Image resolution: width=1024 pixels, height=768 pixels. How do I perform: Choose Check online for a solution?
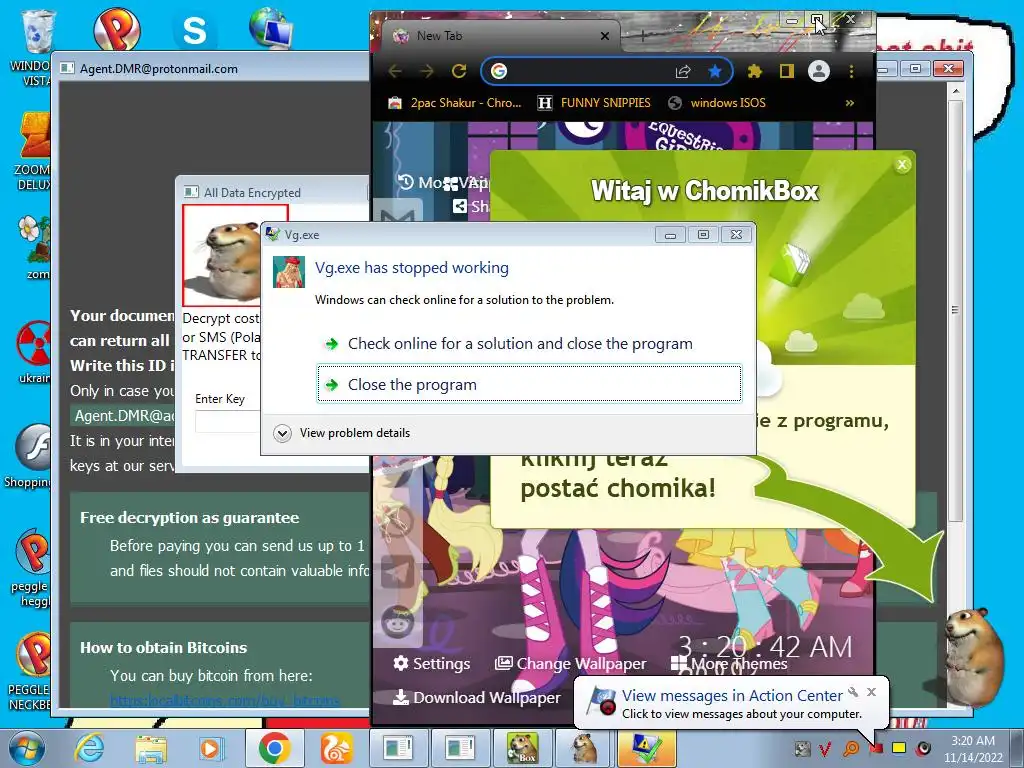[x=520, y=344]
